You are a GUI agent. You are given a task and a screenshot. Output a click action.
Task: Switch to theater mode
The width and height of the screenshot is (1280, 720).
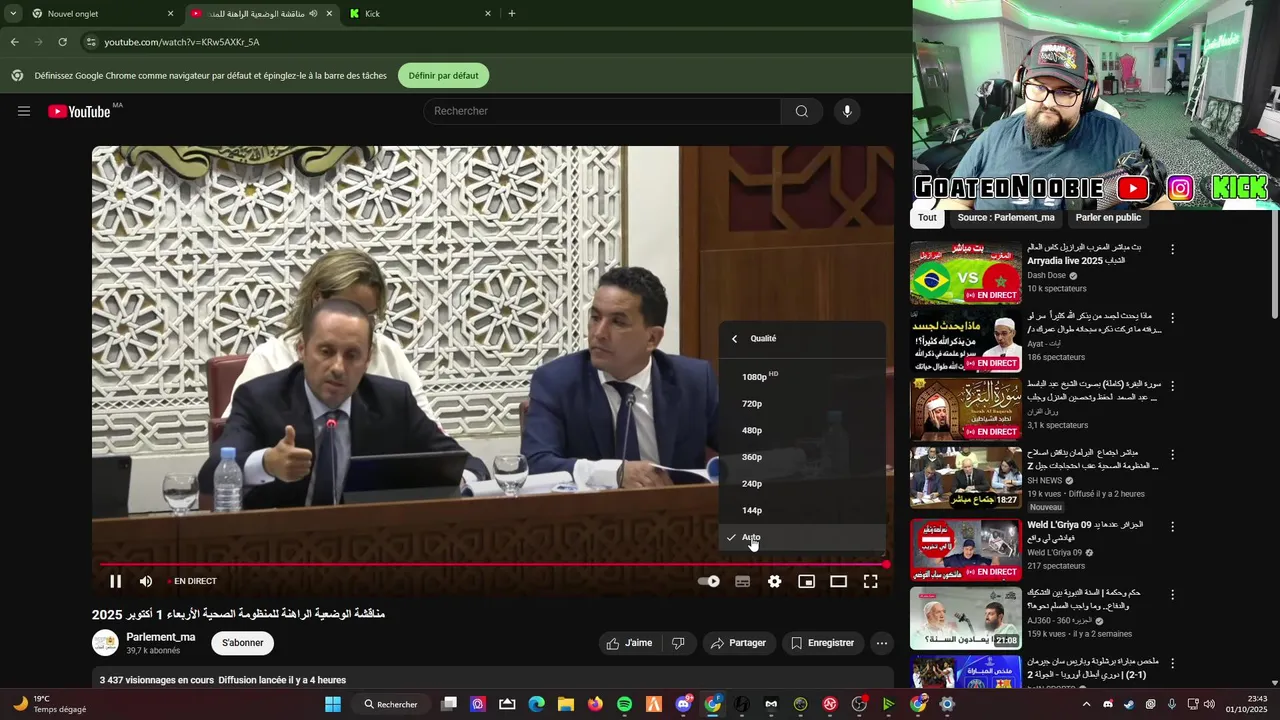(x=838, y=581)
